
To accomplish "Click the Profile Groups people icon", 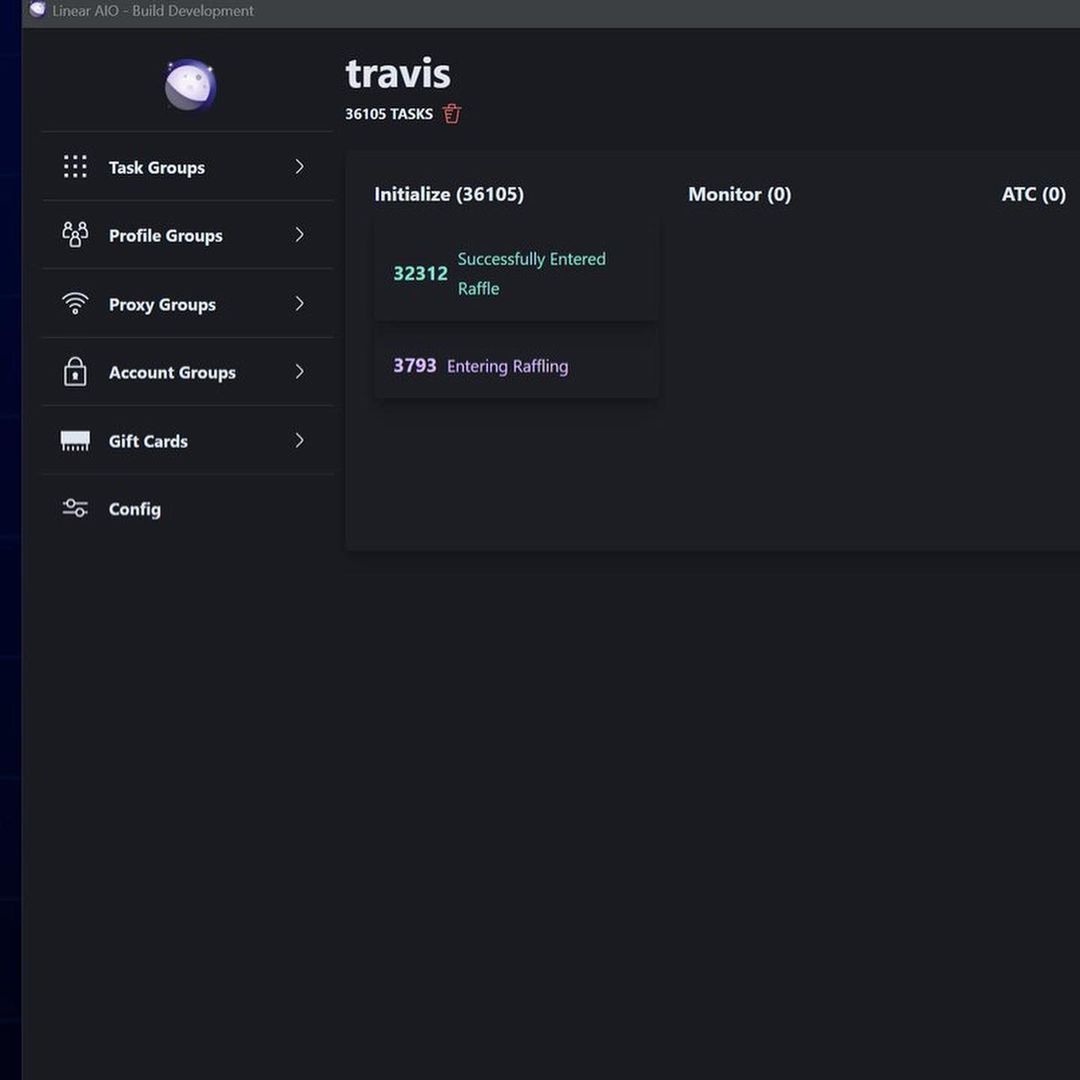I will point(75,235).
